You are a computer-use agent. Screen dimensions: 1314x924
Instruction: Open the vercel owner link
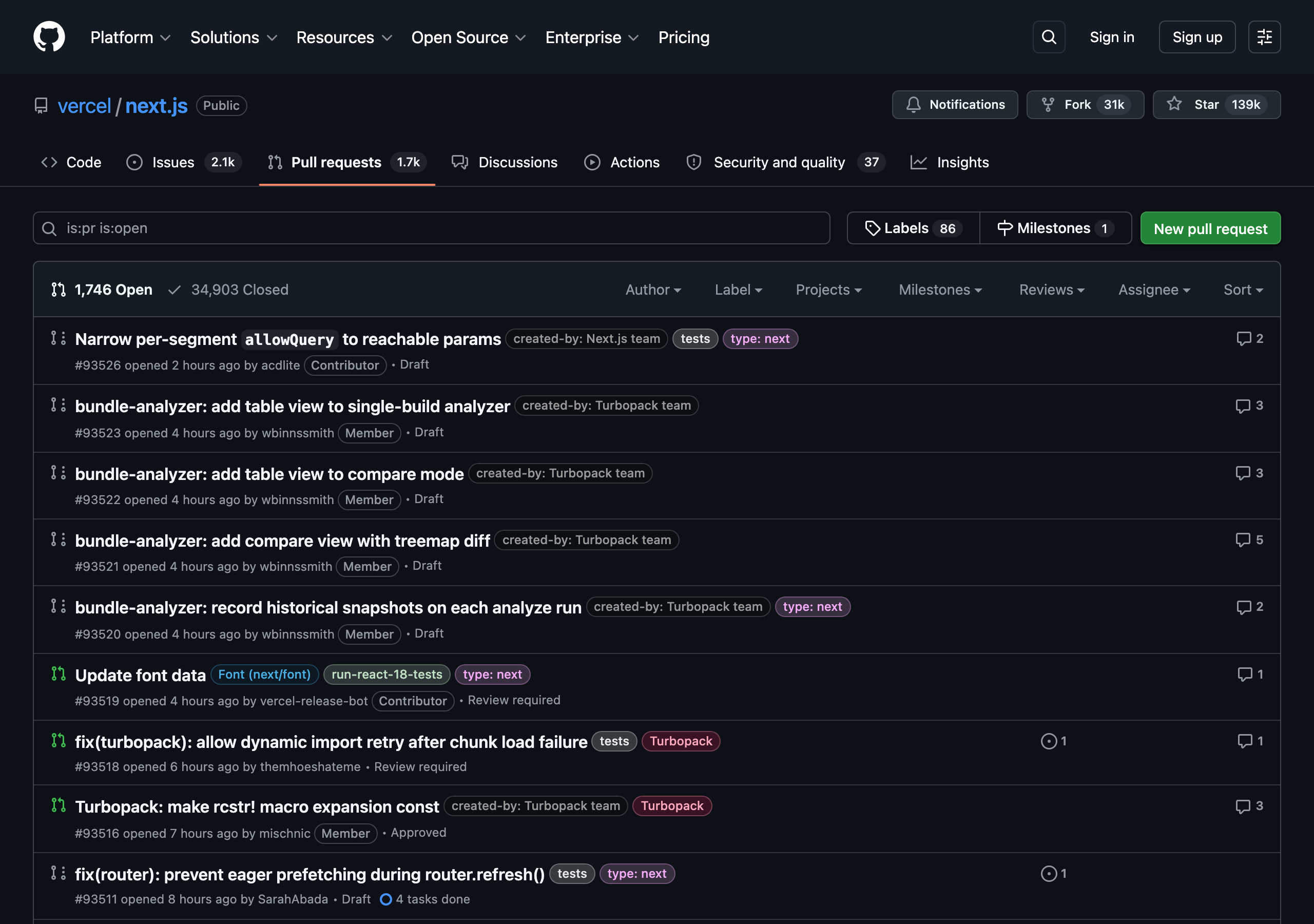click(84, 106)
